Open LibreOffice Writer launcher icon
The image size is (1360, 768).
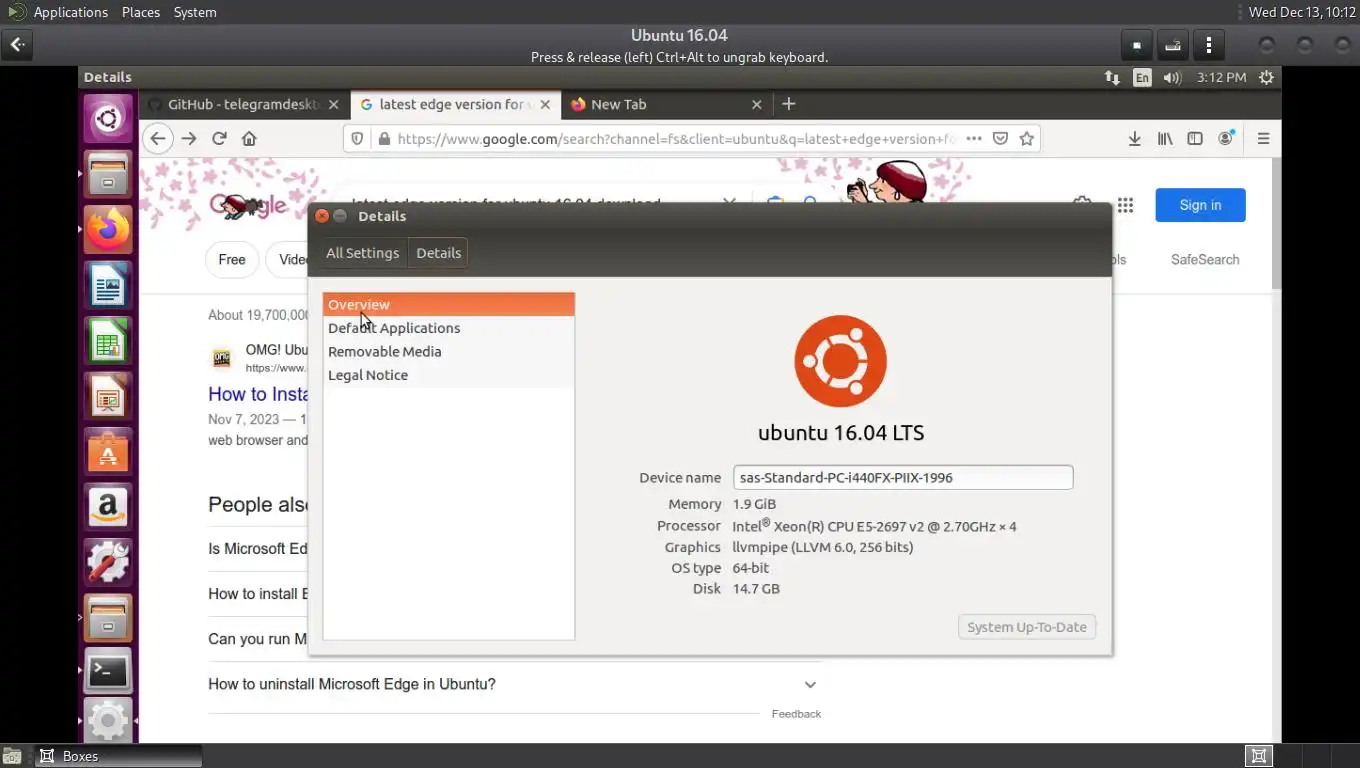tap(108, 286)
